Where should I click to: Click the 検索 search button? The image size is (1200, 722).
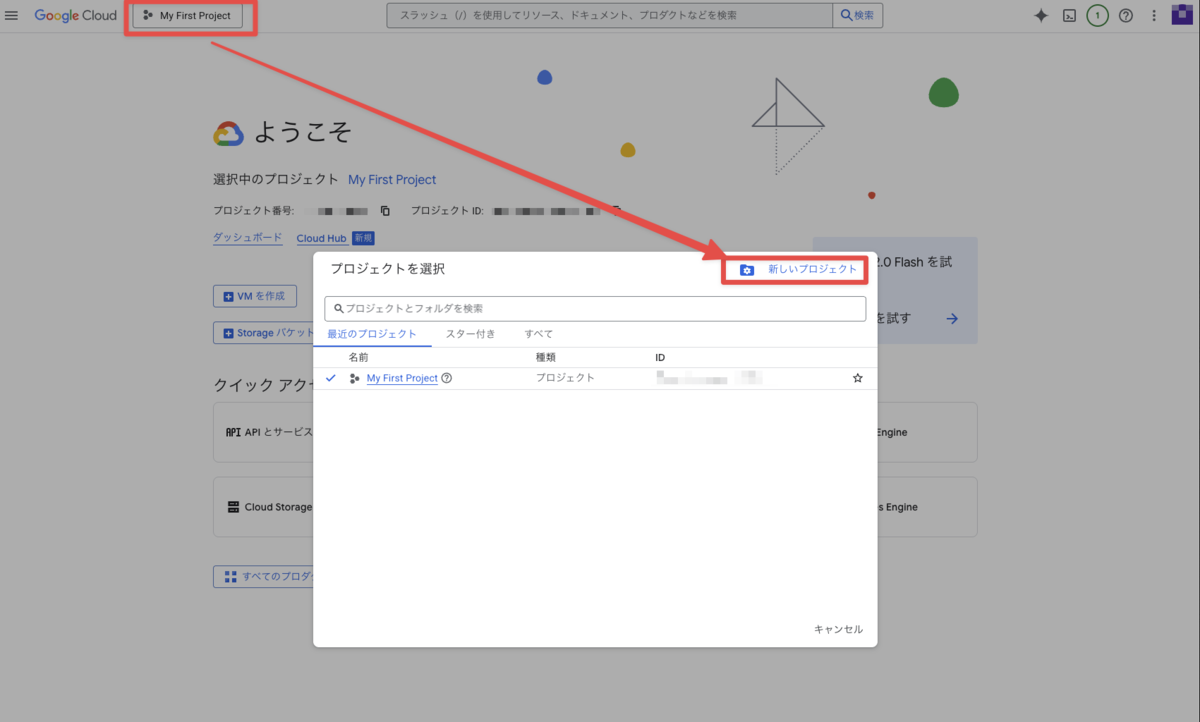pos(858,16)
